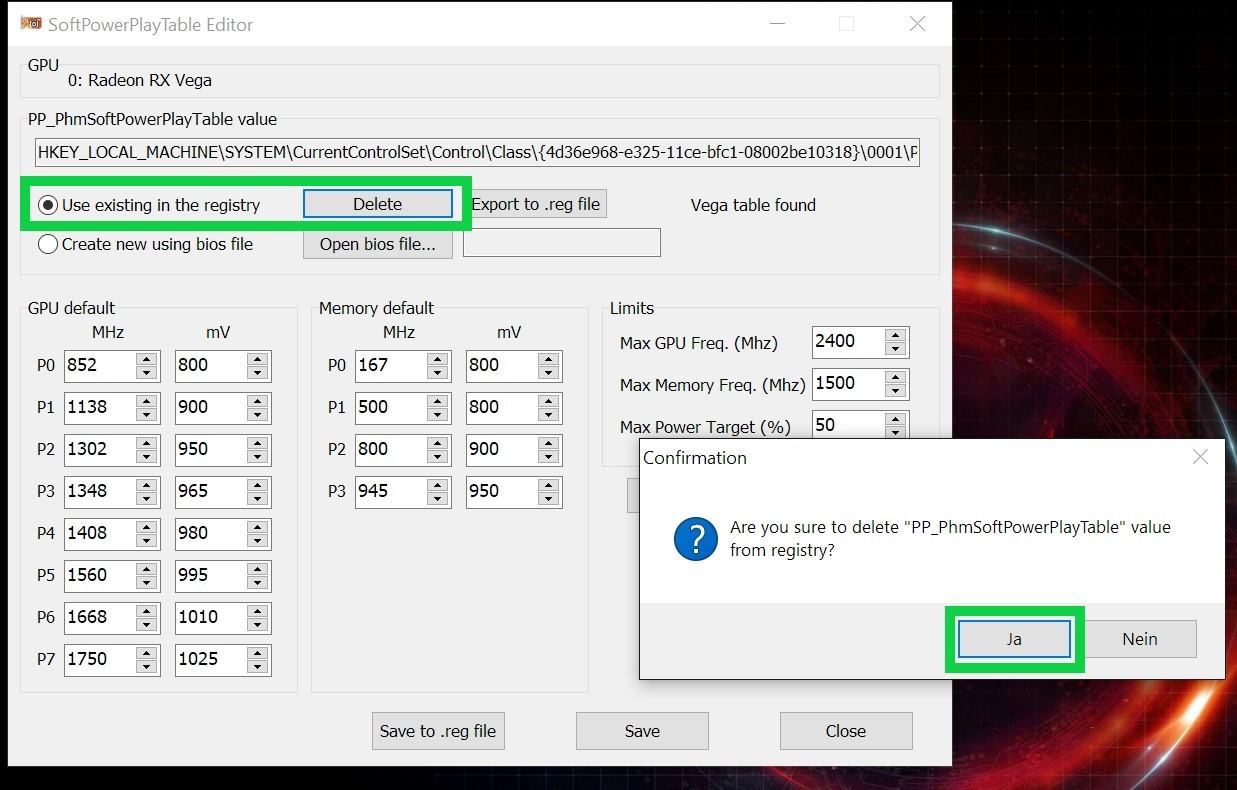Click '0: Radeon RX Vega' GPU text
The width and height of the screenshot is (1237, 790).
140,80
